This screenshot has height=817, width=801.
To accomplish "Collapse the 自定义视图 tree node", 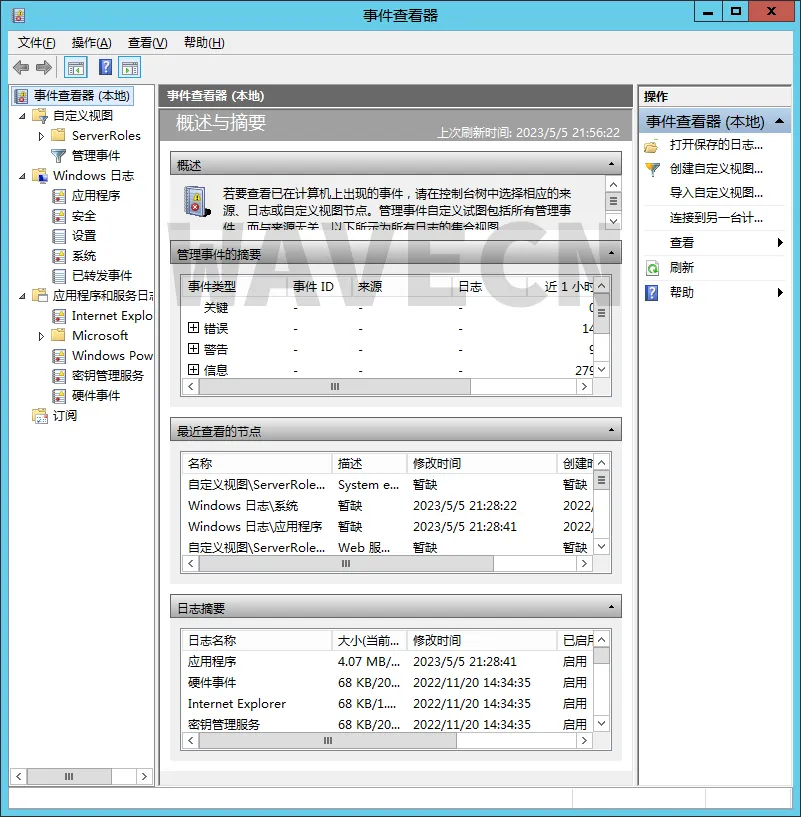I will click(22, 116).
